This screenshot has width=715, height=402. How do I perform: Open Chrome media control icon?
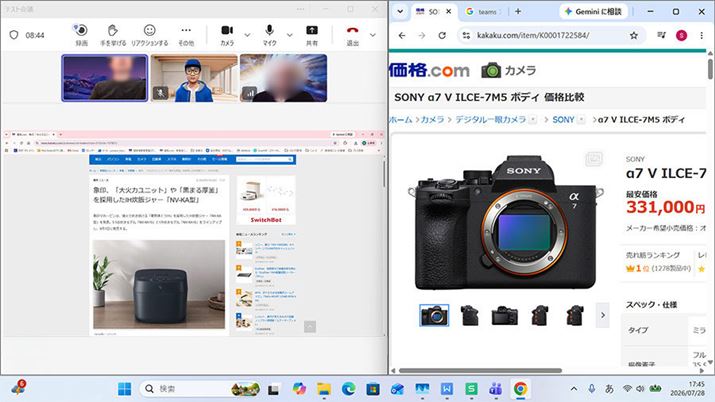tap(661, 35)
